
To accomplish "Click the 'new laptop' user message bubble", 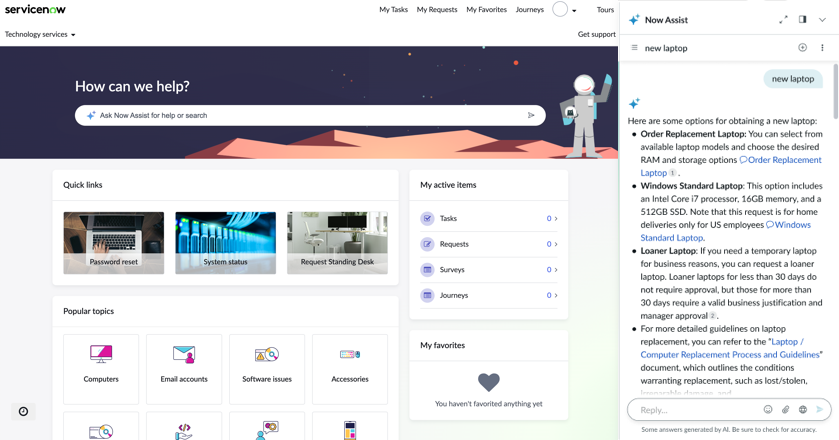I will [793, 79].
